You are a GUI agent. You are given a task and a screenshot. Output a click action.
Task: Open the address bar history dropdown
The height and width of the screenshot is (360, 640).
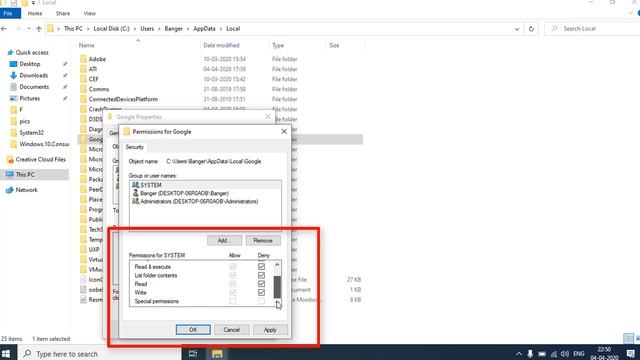(x=517, y=29)
